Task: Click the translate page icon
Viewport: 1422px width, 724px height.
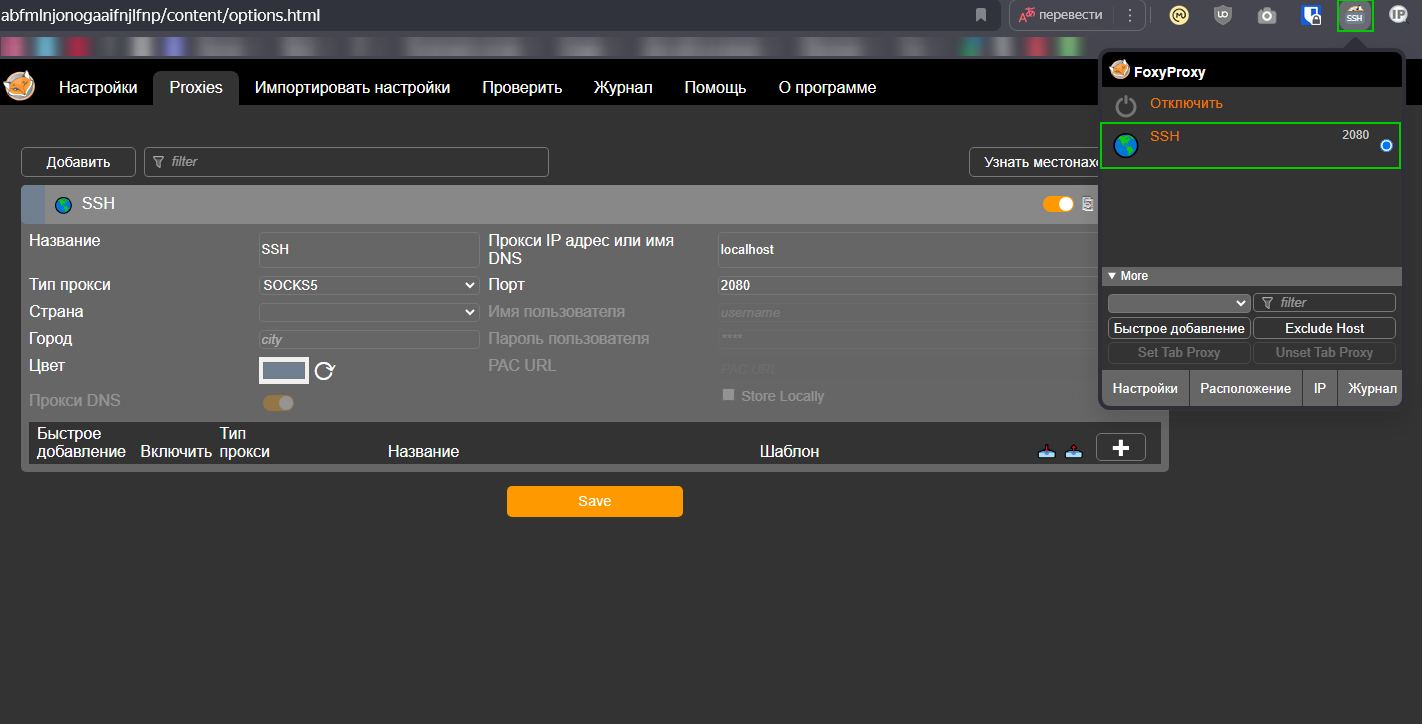Action: tap(1026, 15)
